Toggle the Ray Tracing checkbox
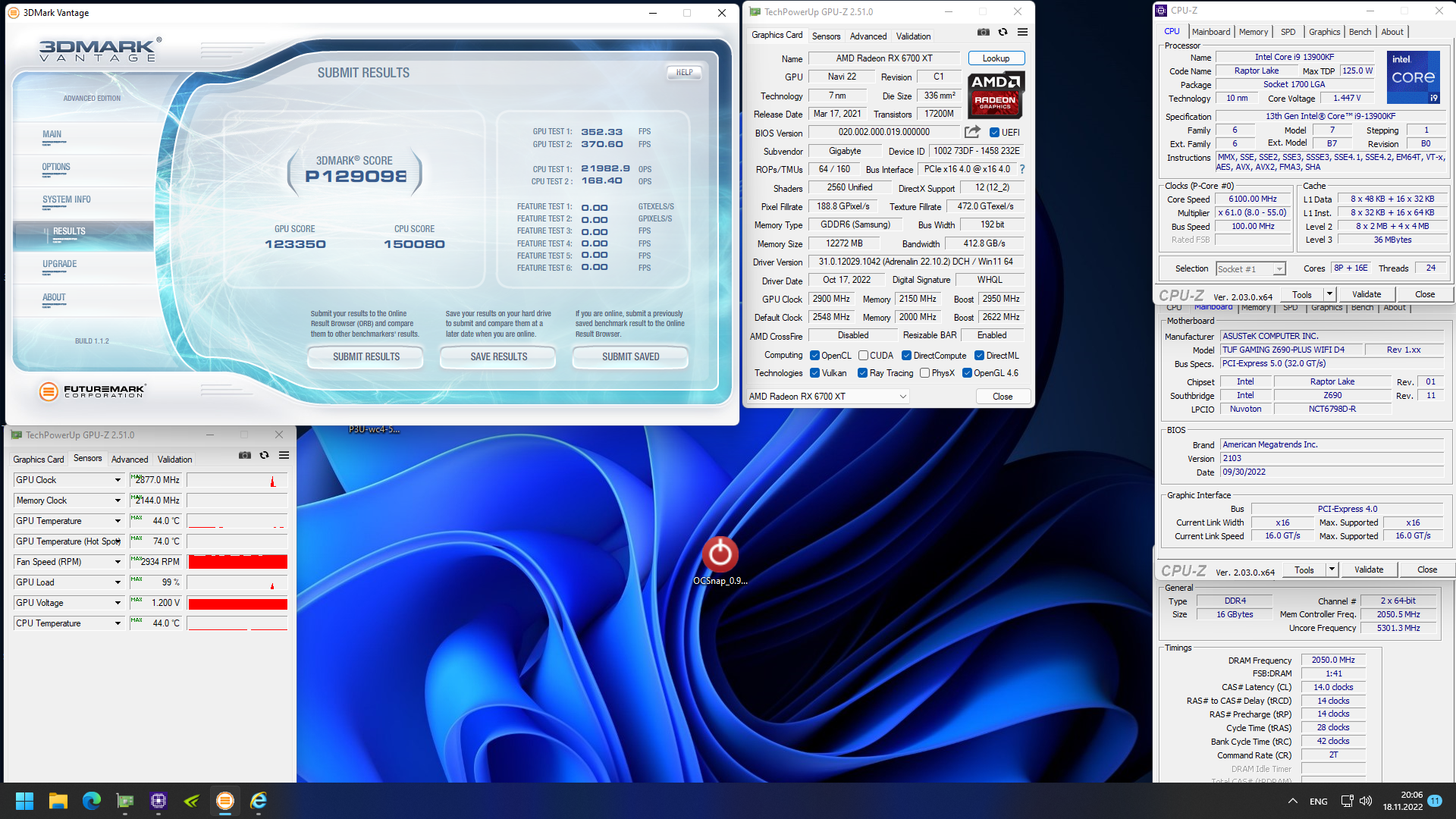The image size is (1456, 819). pos(862,373)
